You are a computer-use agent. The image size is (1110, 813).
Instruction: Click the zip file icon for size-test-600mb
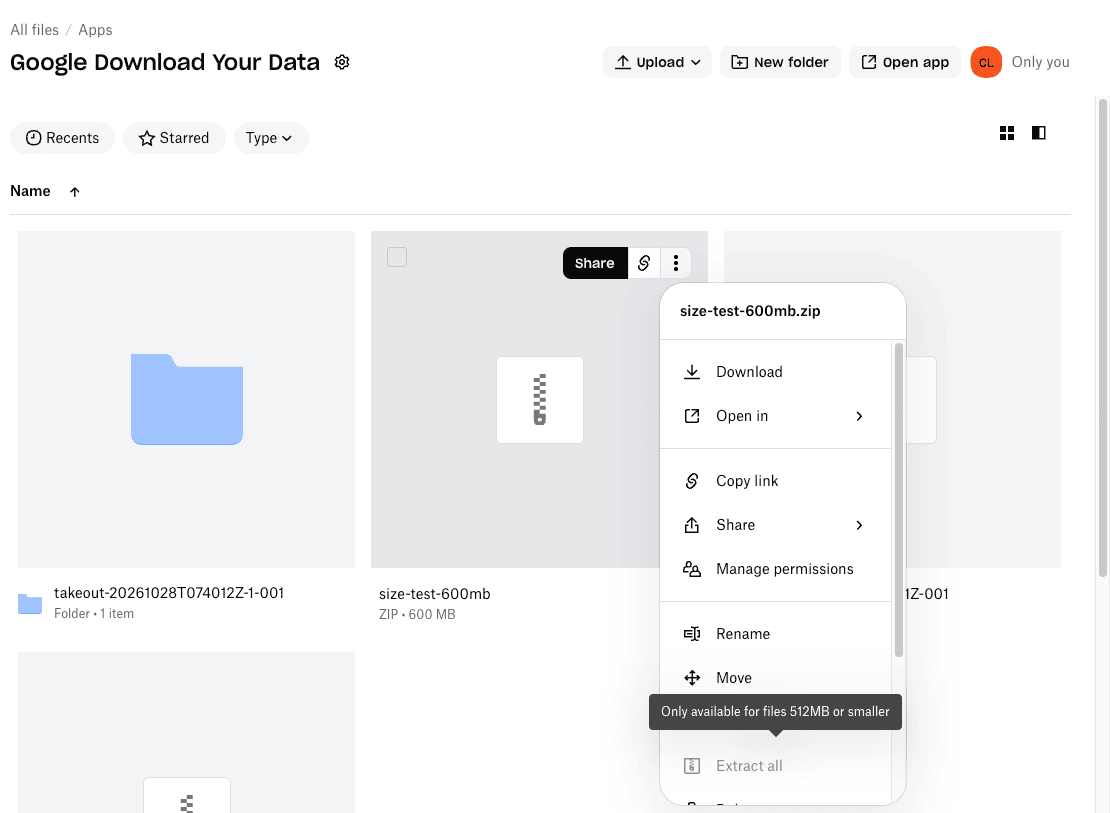[x=539, y=400]
